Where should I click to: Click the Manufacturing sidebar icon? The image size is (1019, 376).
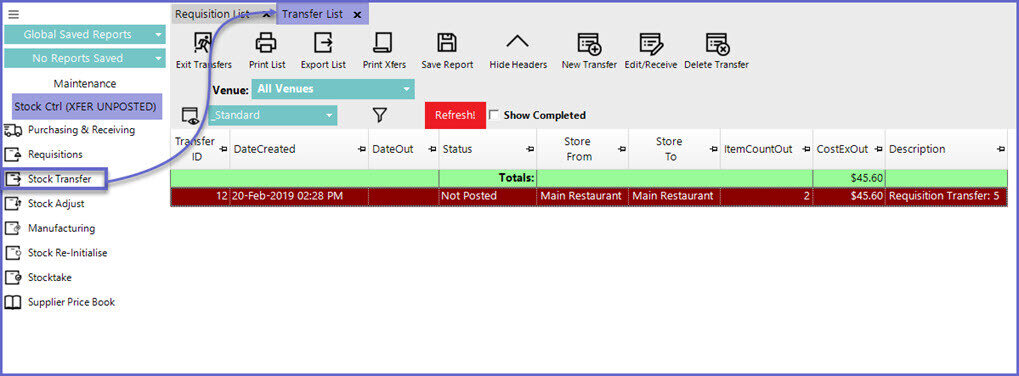click(x=13, y=229)
